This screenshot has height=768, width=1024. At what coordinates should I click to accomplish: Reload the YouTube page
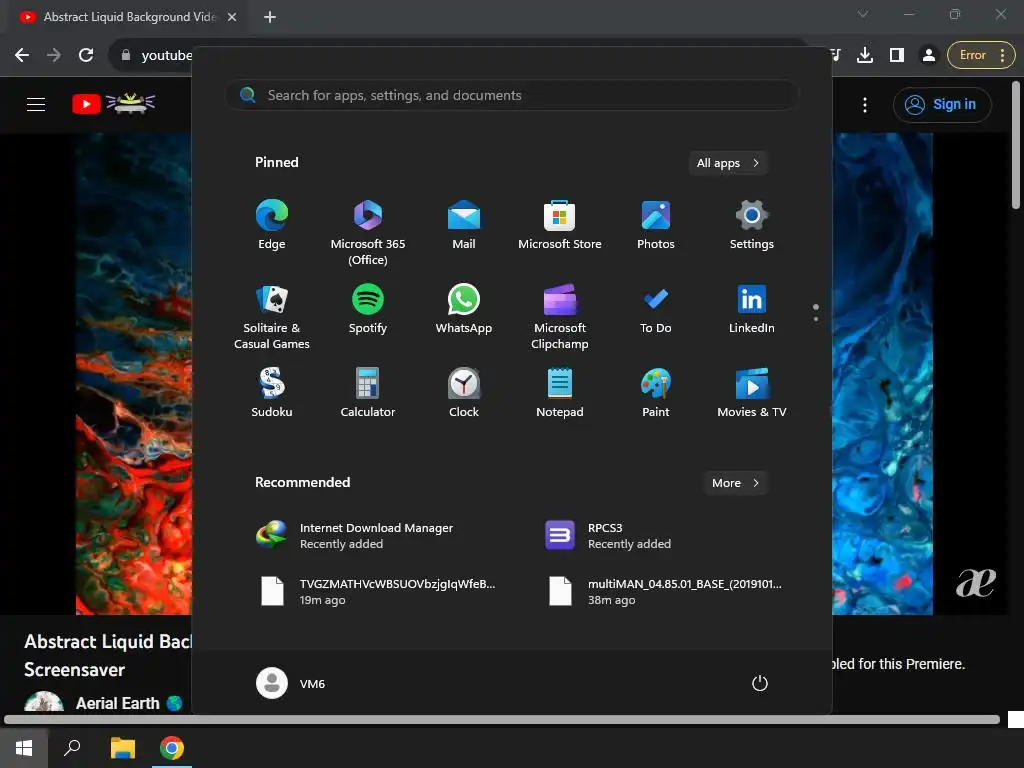(x=86, y=55)
